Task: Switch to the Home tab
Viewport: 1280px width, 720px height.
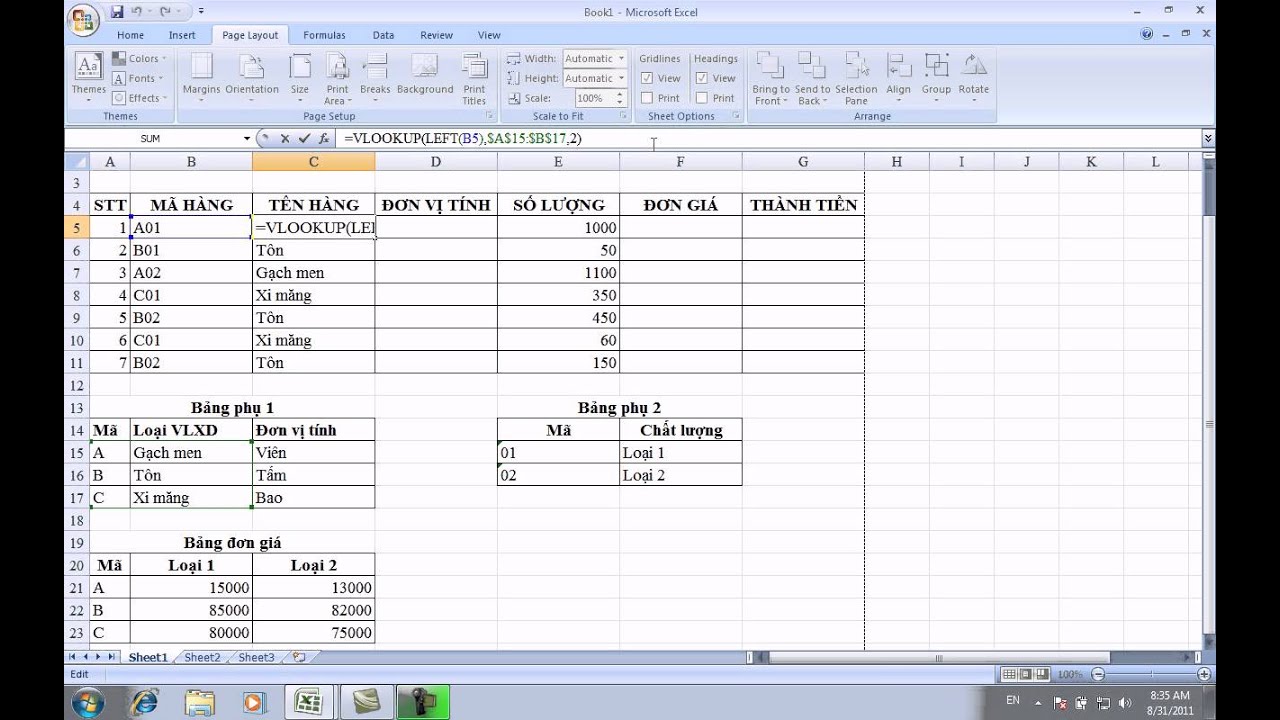Action: click(x=130, y=35)
